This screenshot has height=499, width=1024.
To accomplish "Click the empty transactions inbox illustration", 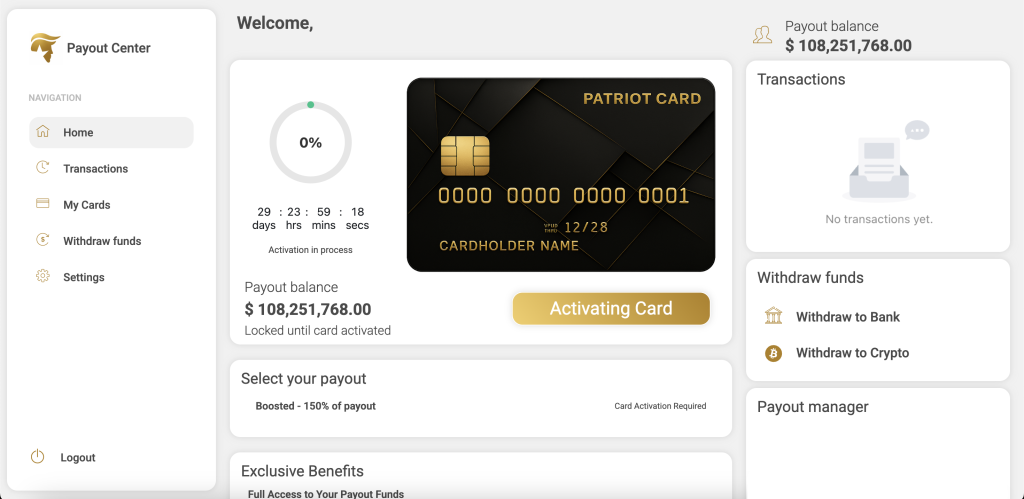I will click(879, 165).
